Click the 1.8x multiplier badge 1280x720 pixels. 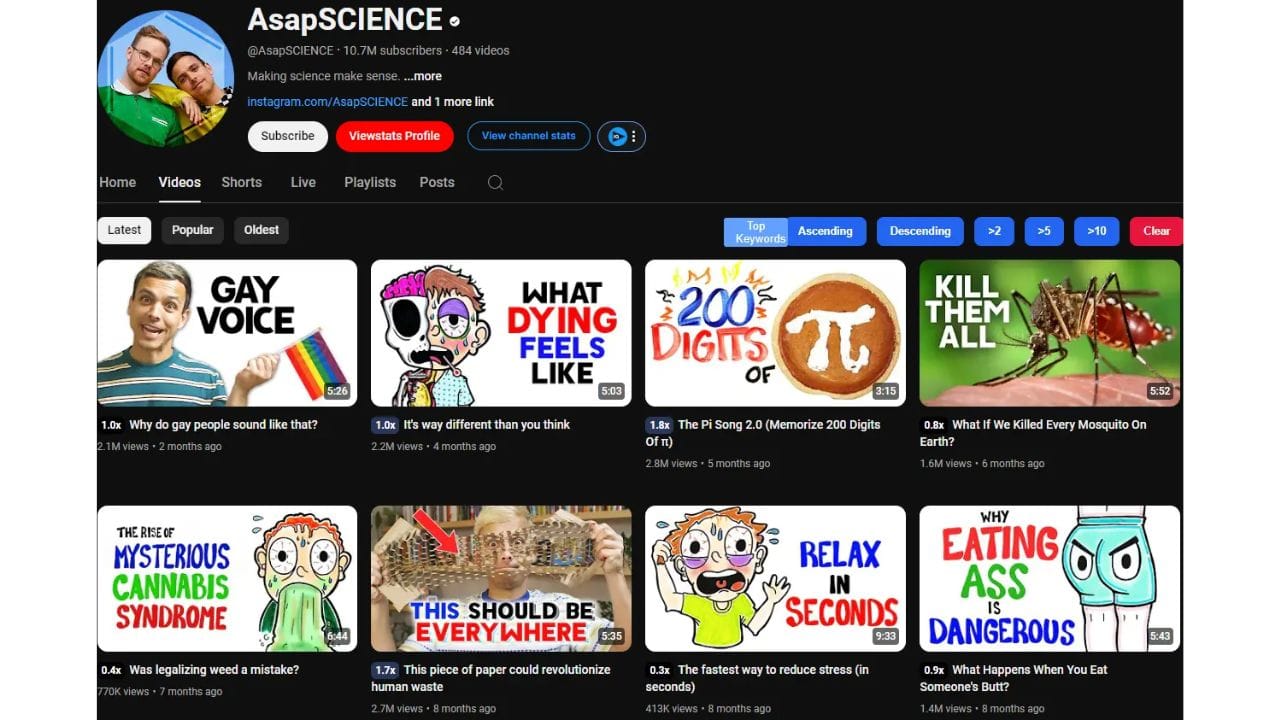tap(659, 425)
